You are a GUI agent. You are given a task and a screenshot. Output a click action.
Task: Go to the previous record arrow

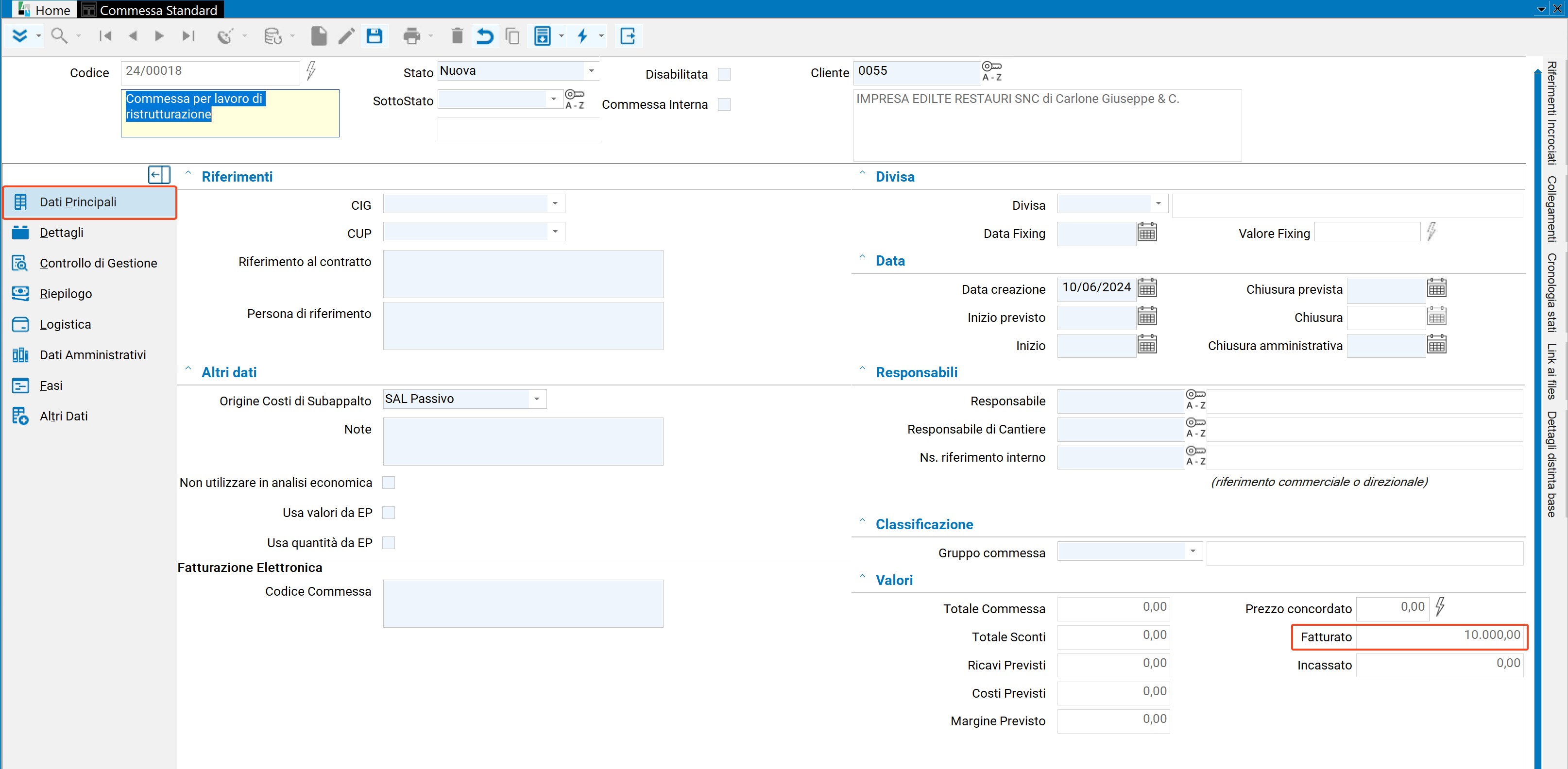(x=133, y=36)
